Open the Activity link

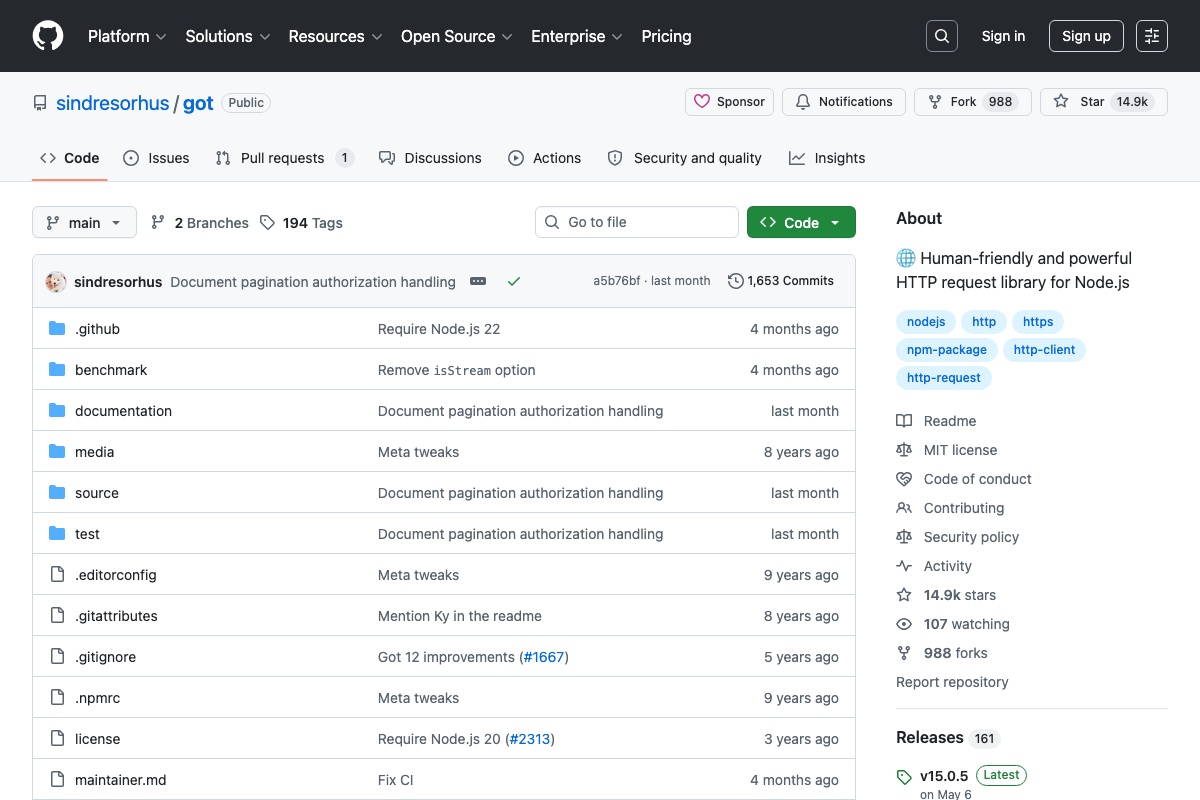[x=934, y=566]
